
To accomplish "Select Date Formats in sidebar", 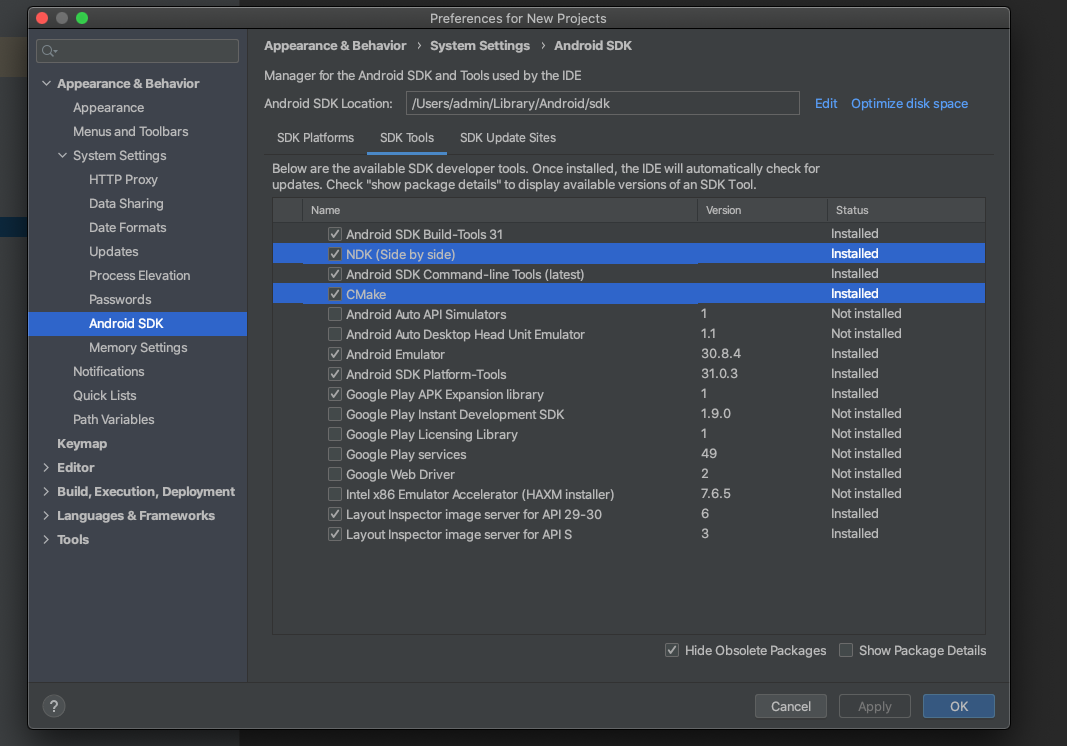I will click(x=127, y=227).
